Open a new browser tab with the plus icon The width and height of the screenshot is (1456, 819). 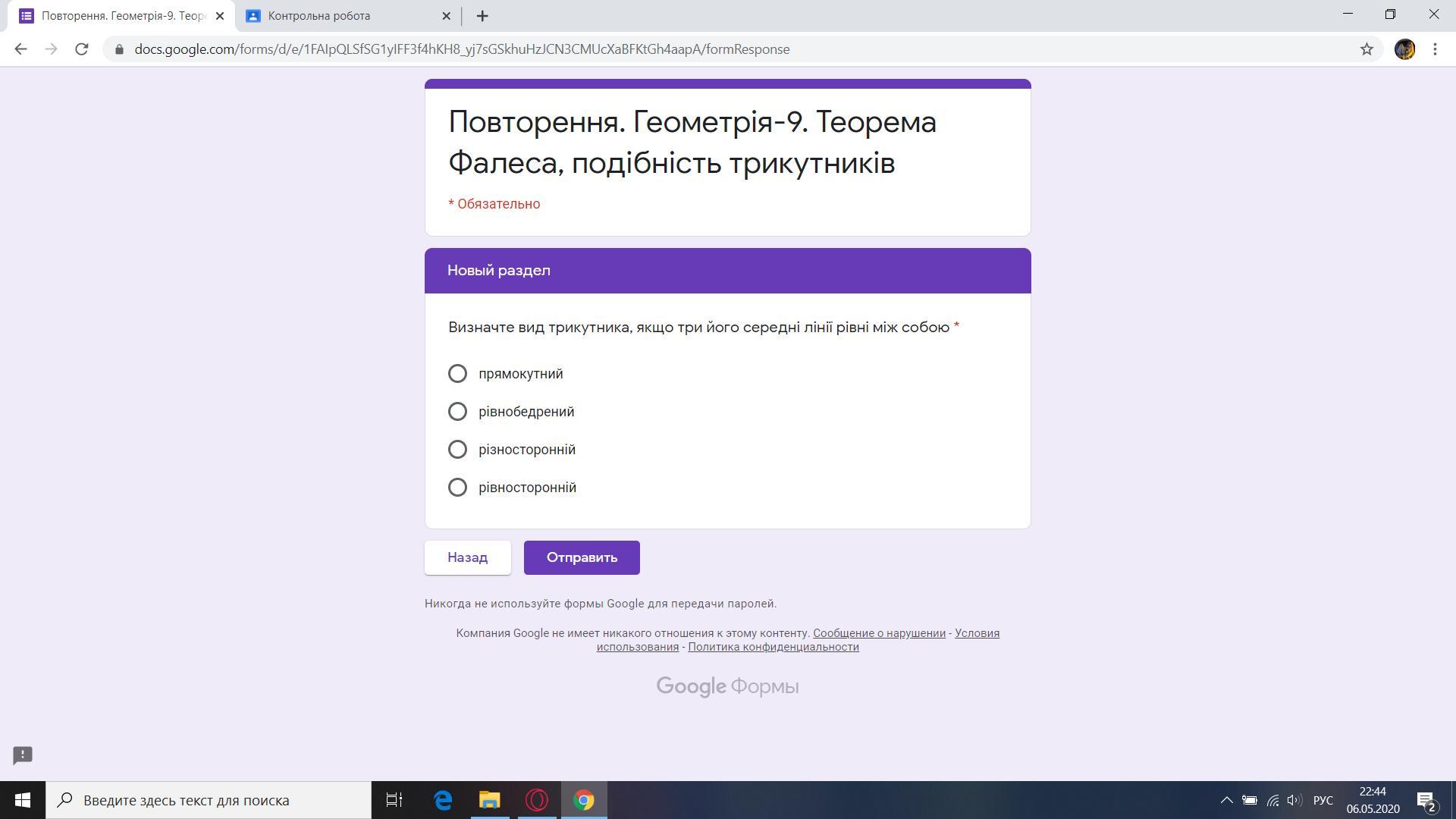point(482,16)
